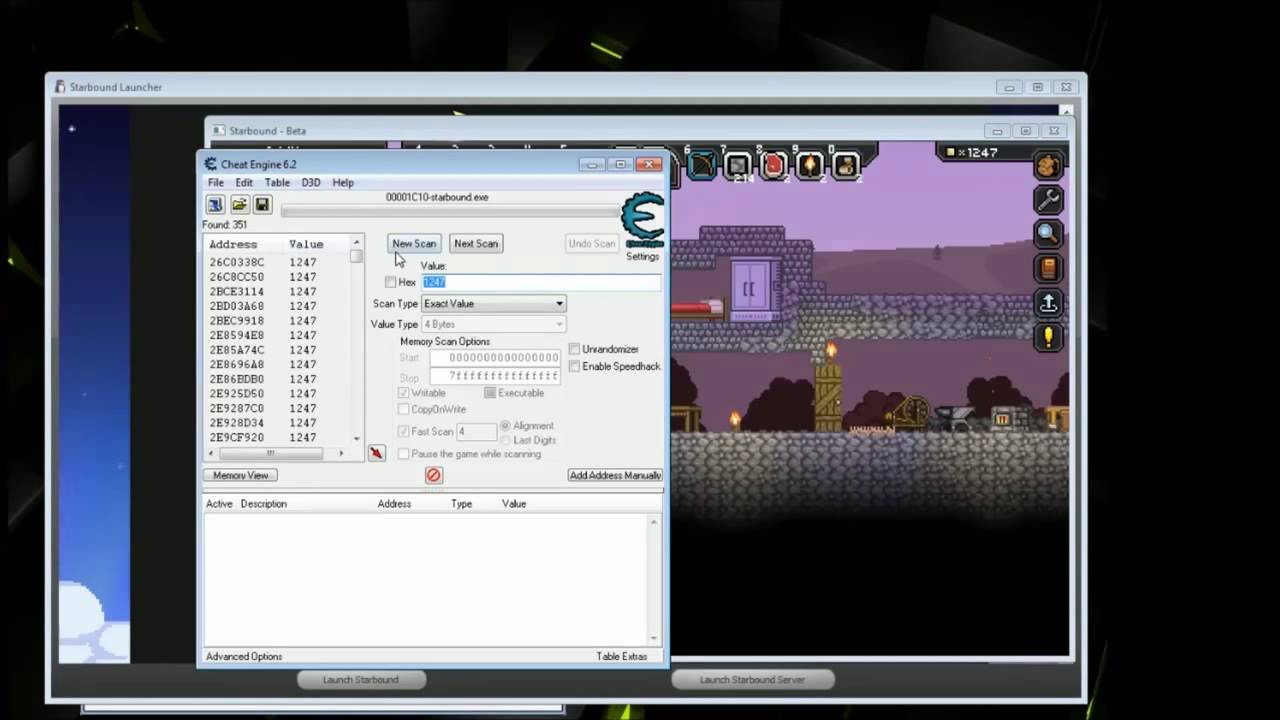Select hotbar slot 9 torch in Starbound
Screen dimensions: 1280x720
coord(810,165)
